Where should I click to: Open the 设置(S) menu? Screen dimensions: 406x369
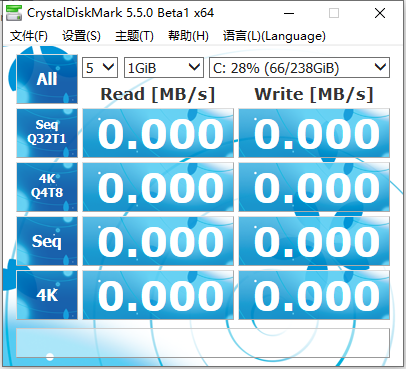click(x=81, y=36)
